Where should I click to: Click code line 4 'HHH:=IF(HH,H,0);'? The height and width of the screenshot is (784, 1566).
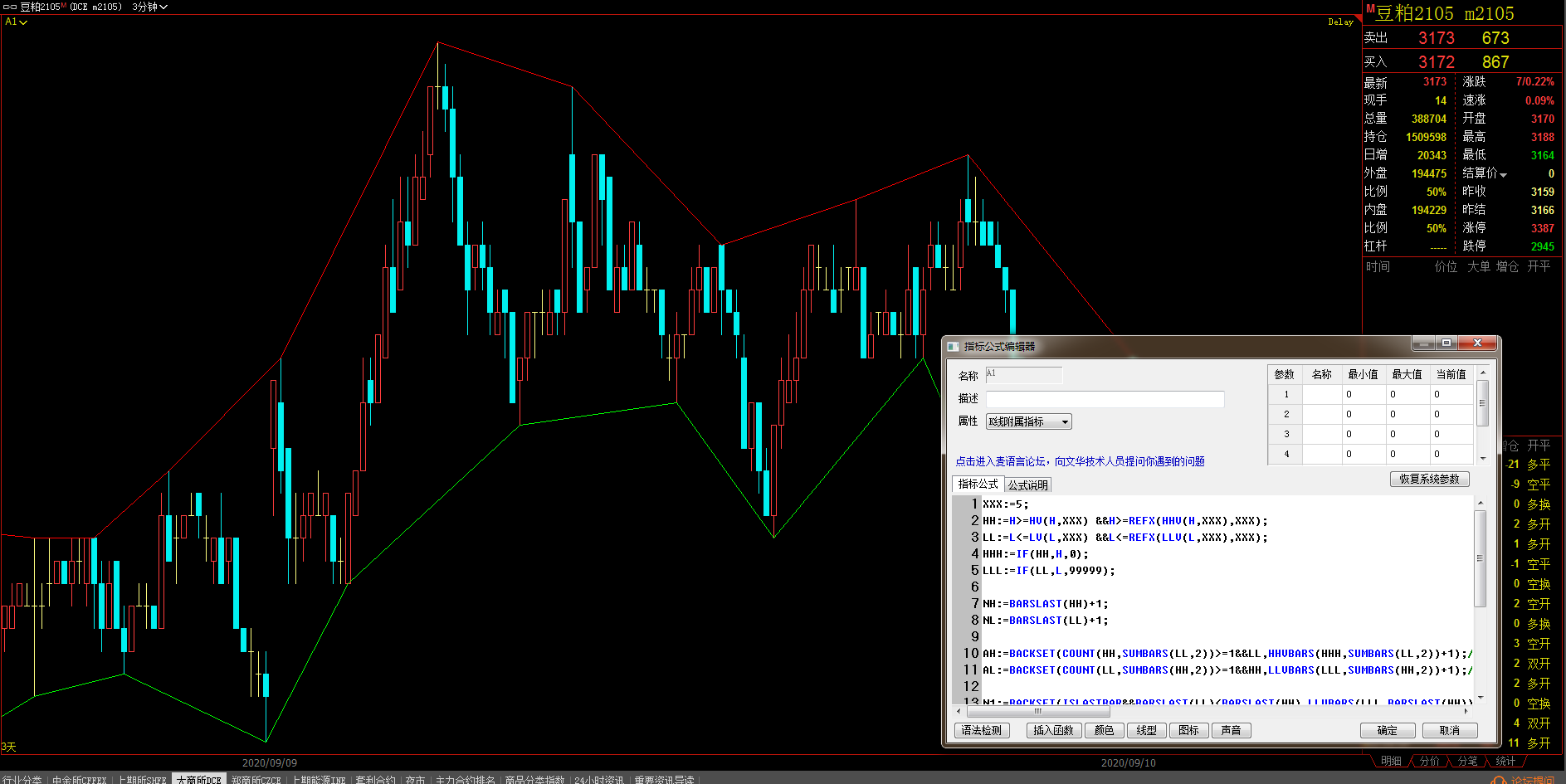[1035, 553]
